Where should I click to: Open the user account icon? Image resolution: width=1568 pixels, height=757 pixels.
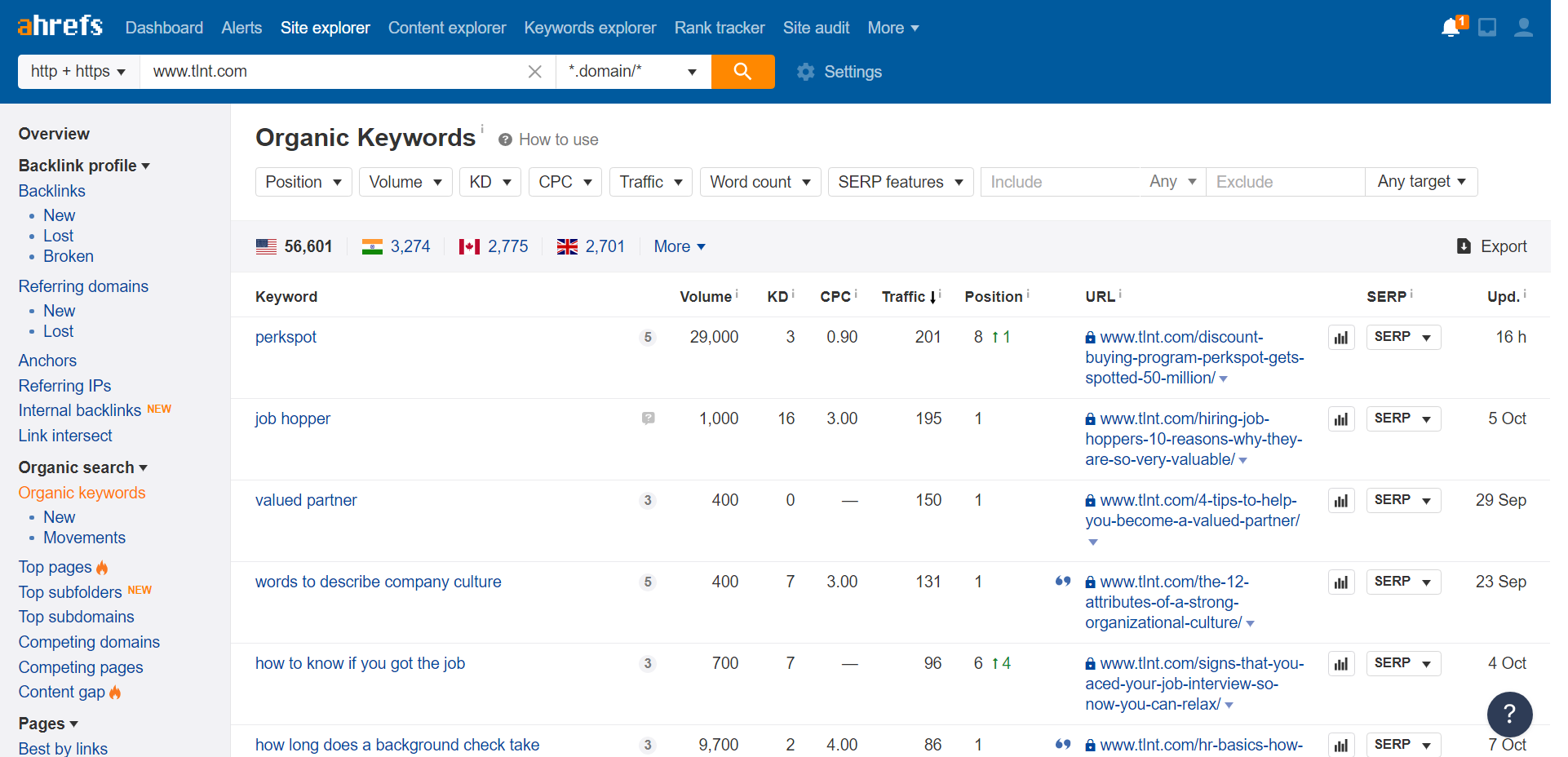(1523, 28)
